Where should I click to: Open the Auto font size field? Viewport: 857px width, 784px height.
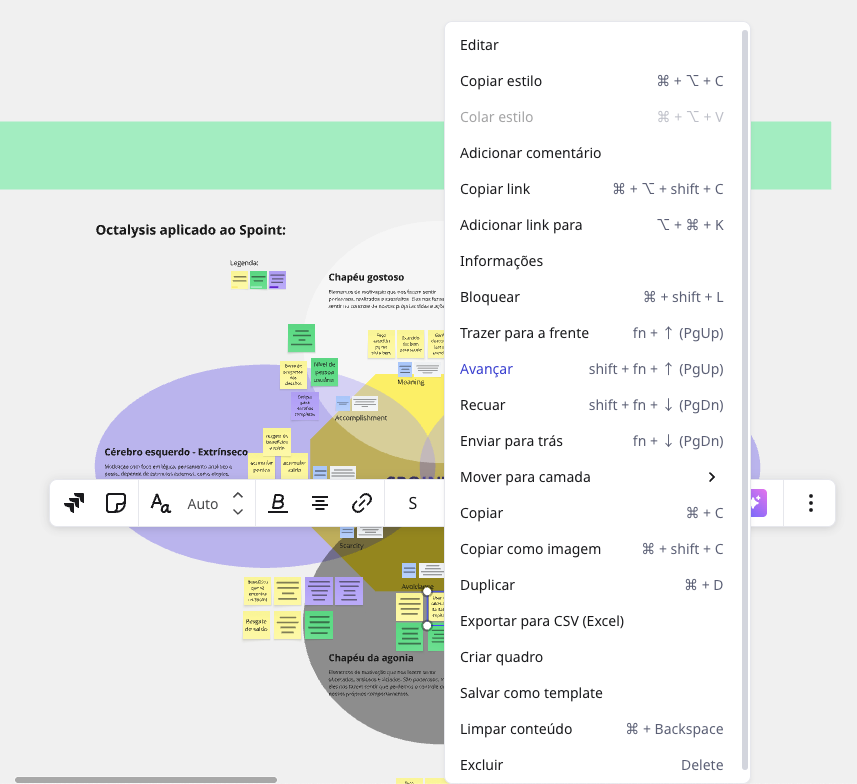(203, 504)
